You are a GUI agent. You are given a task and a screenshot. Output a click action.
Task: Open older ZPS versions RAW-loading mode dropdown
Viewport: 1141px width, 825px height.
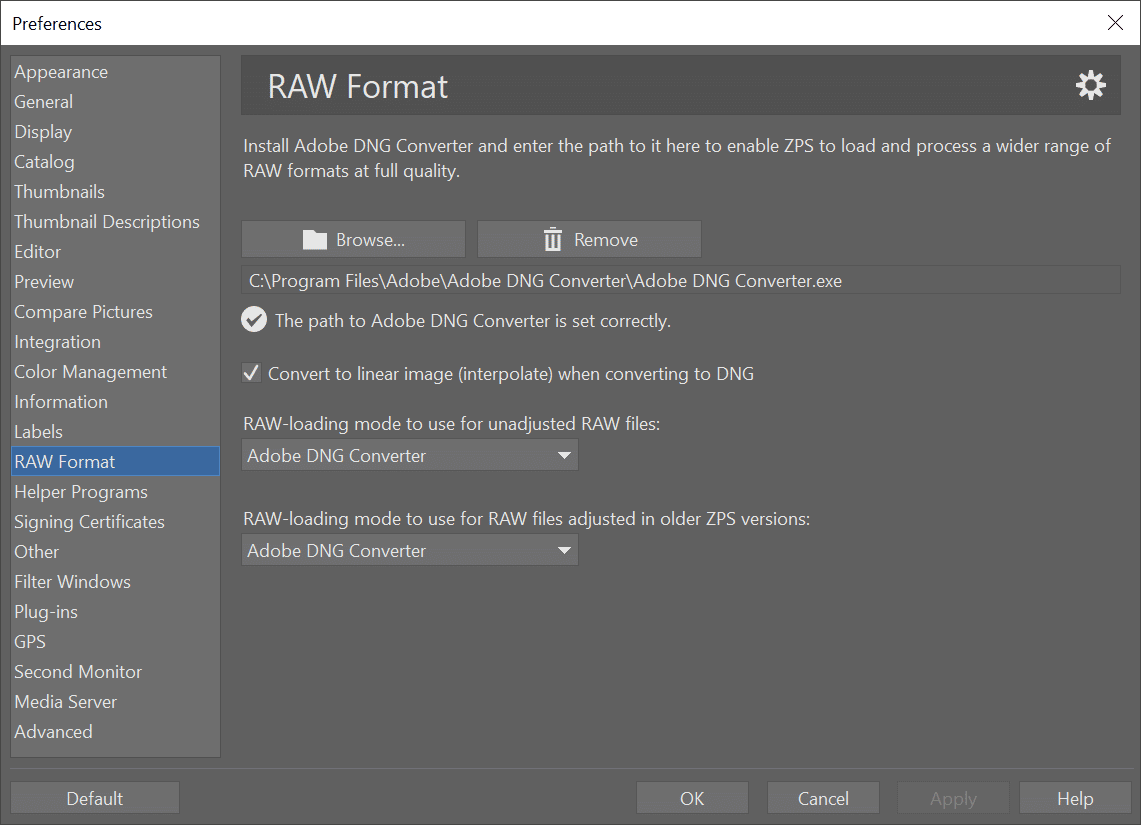[x=410, y=550]
